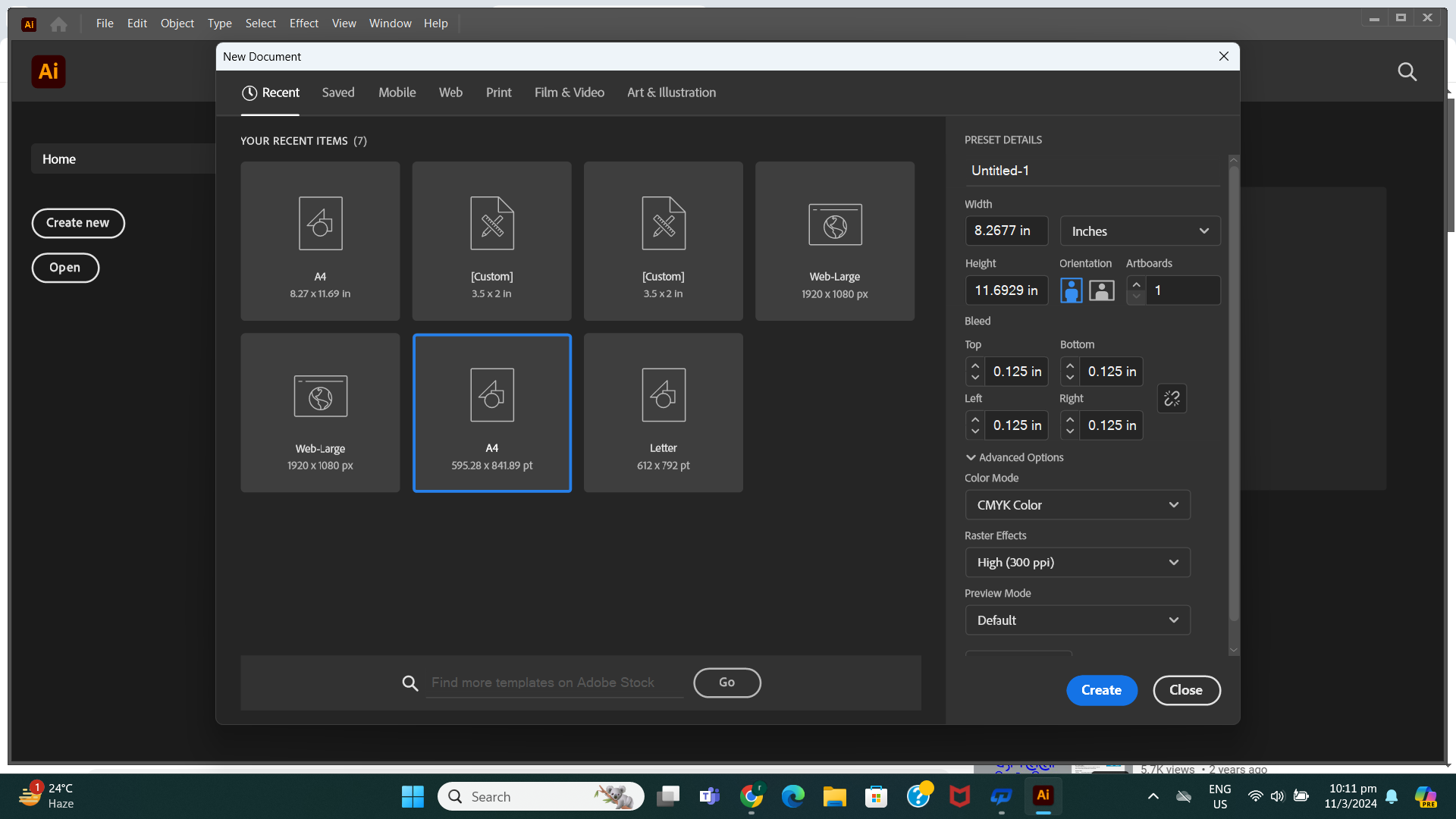Open Microsoft Teams from taskbar
Screen dimensions: 1456x819
710,796
